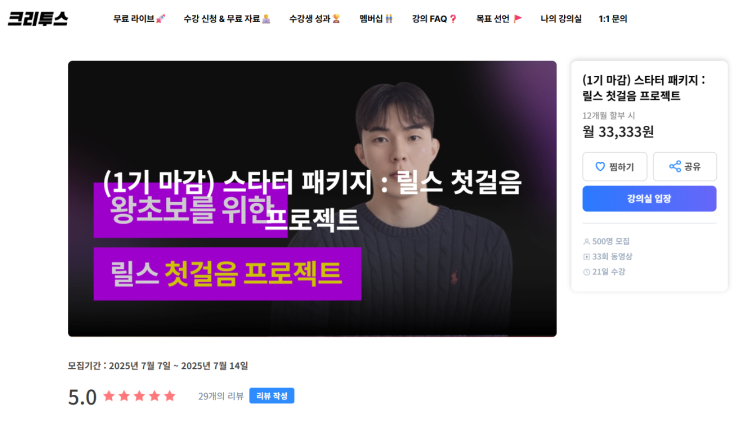Open the 1:1 문의 page
The width and height of the screenshot is (743, 435).
tap(613, 18)
